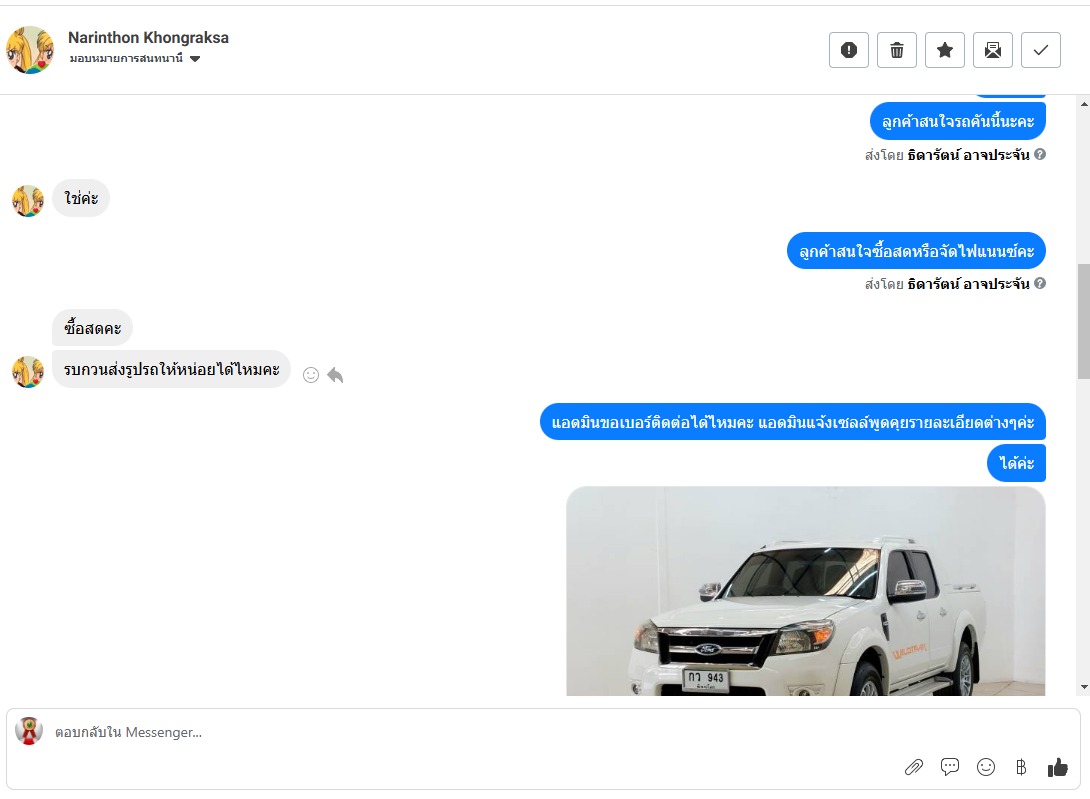Click the chat scrollbar down arrow
Viewport: 1090px width, 799px height.
1084,687
